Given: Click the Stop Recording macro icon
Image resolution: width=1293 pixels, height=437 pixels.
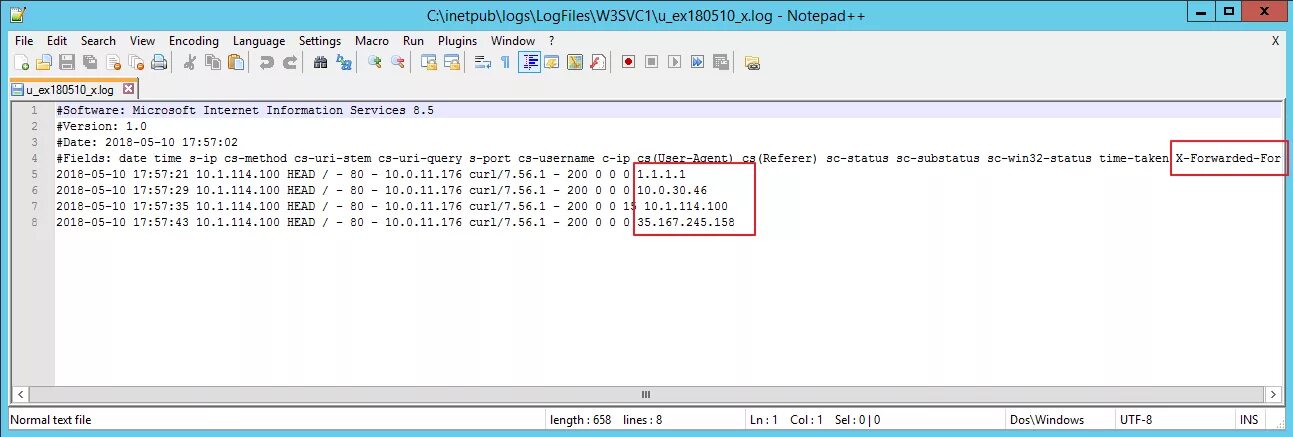Looking at the screenshot, I should coord(652,62).
